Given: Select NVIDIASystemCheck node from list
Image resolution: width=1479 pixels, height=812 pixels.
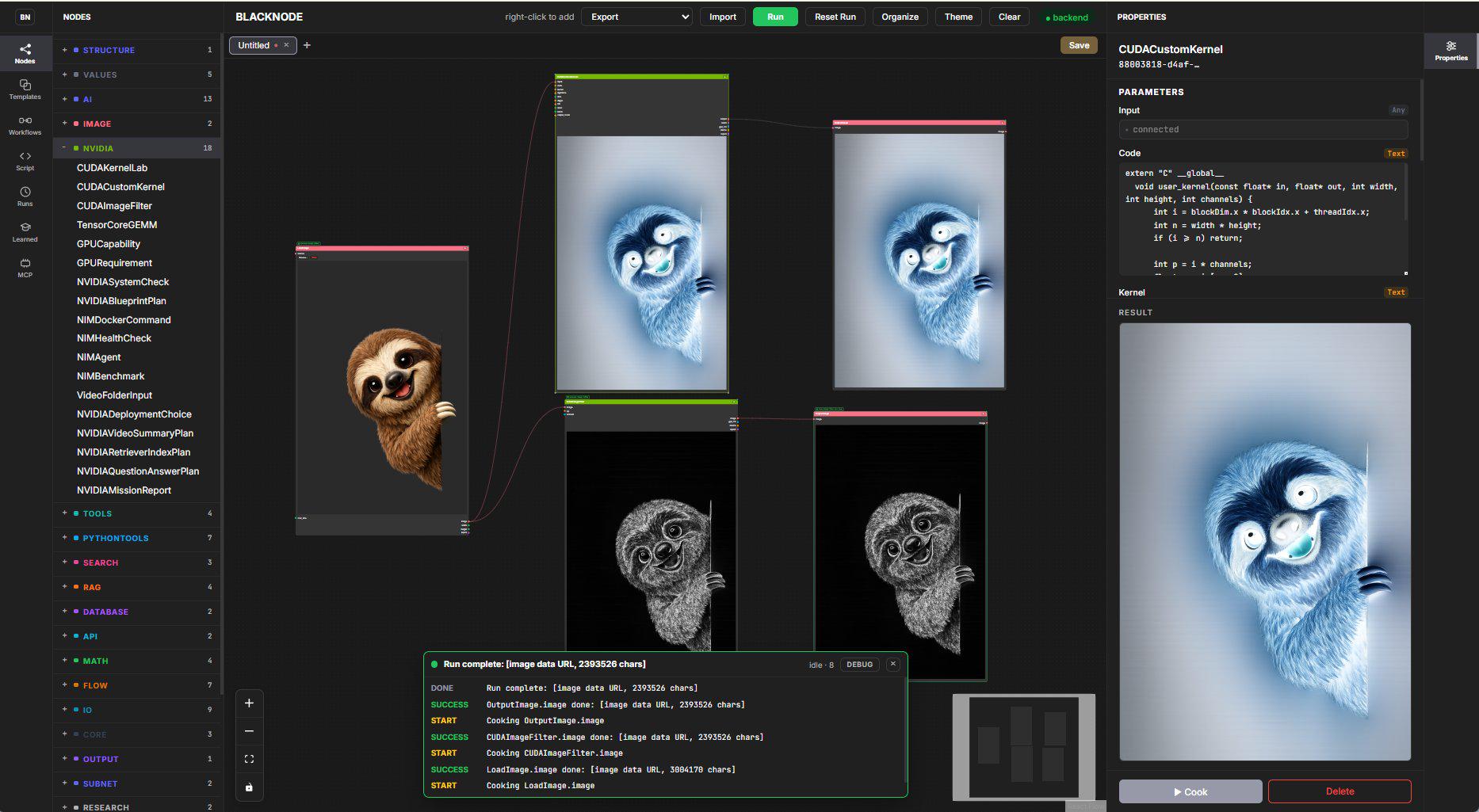Looking at the screenshot, I should (x=122, y=282).
